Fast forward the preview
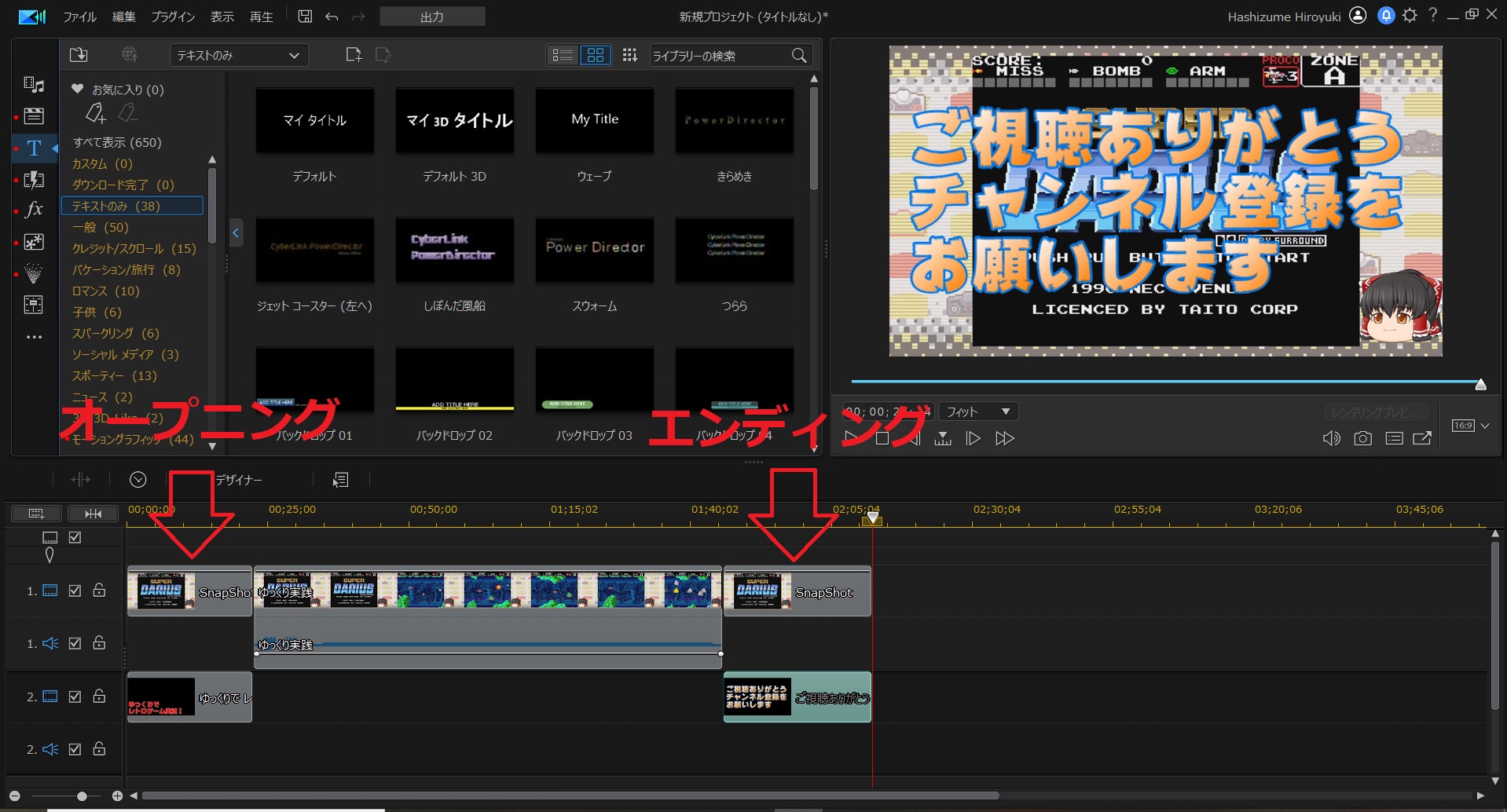Viewport: 1507px width, 812px height. pyautogui.click(x=1005, y=438)
